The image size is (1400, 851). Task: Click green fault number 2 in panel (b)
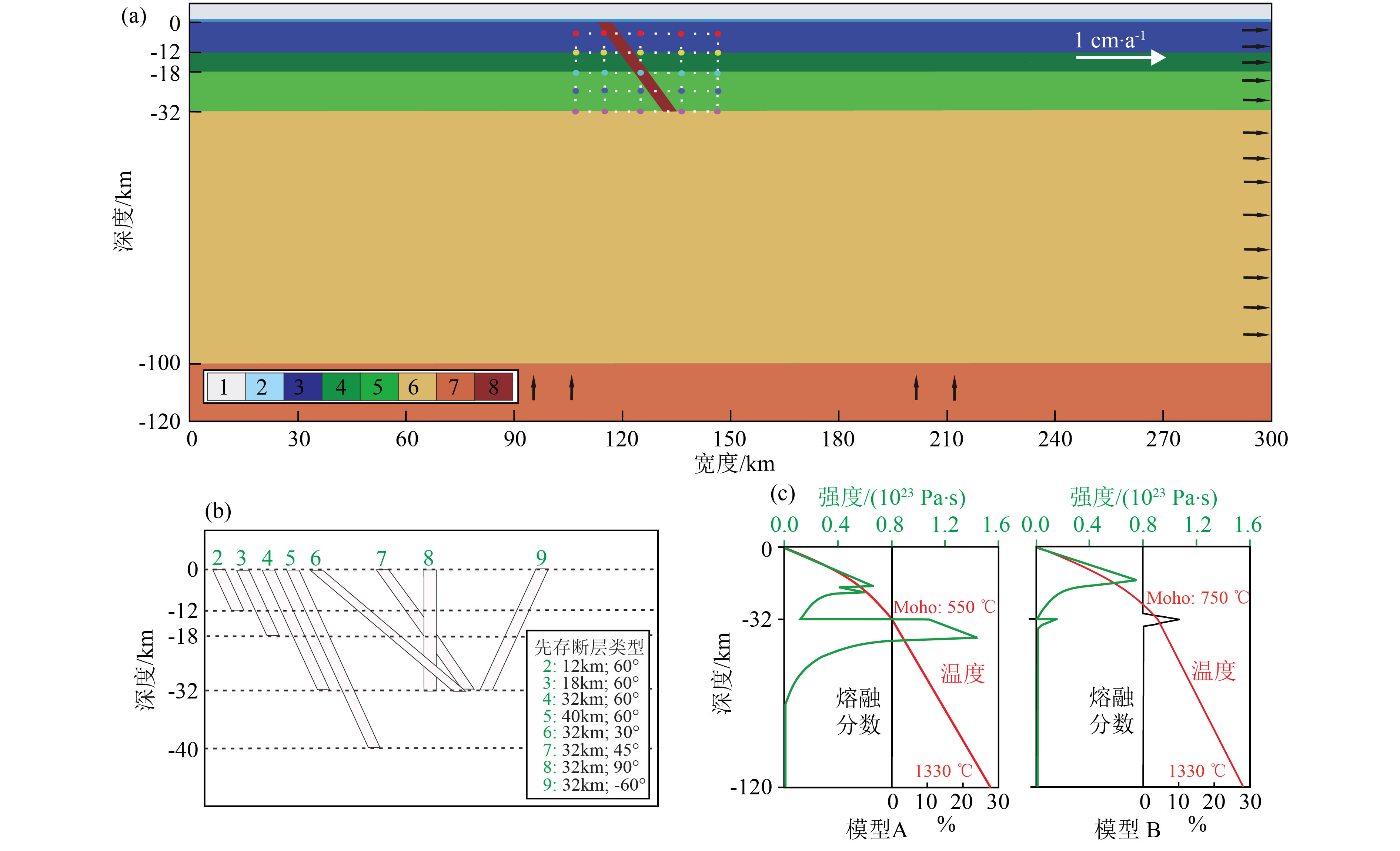[x=217, y=558]
